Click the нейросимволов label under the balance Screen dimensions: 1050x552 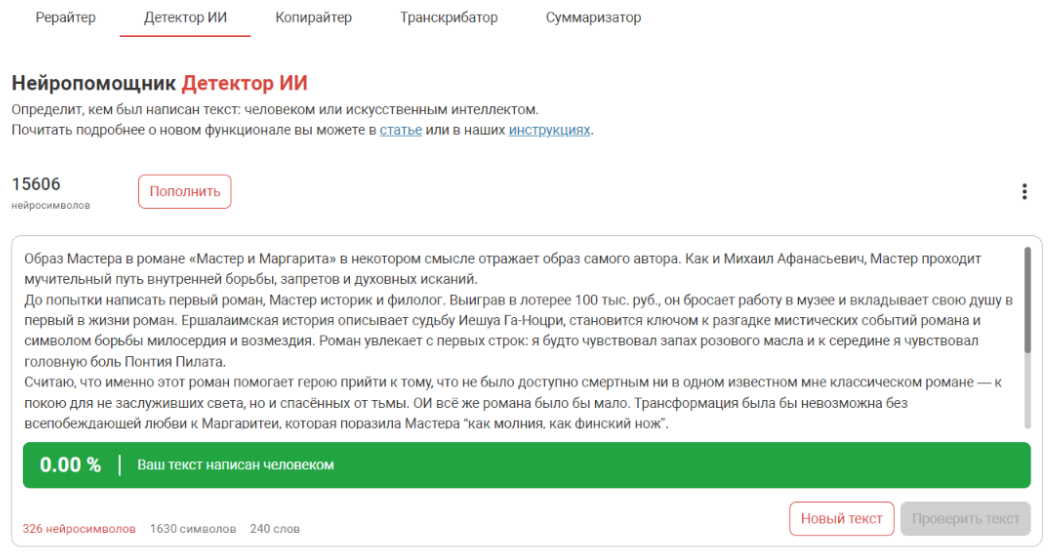click(x=51, y=206)
